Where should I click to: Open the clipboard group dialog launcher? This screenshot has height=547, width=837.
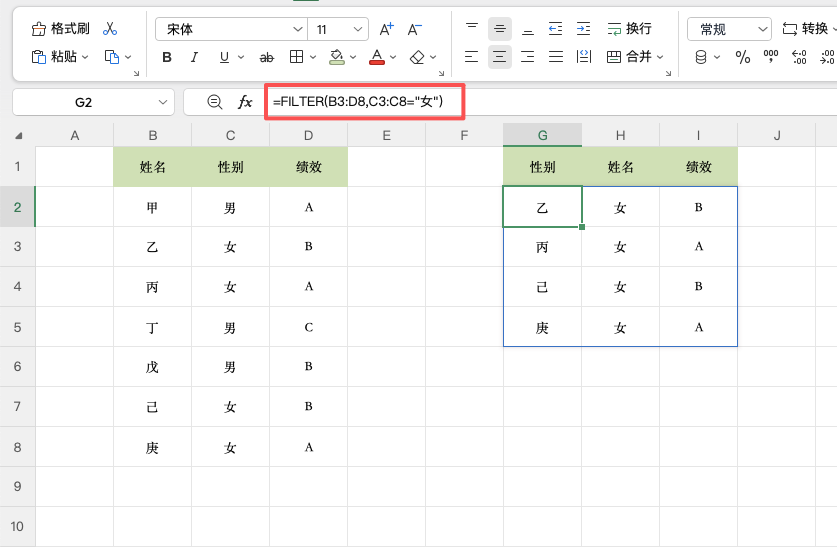pyautogui.click(x=136, y=73)
